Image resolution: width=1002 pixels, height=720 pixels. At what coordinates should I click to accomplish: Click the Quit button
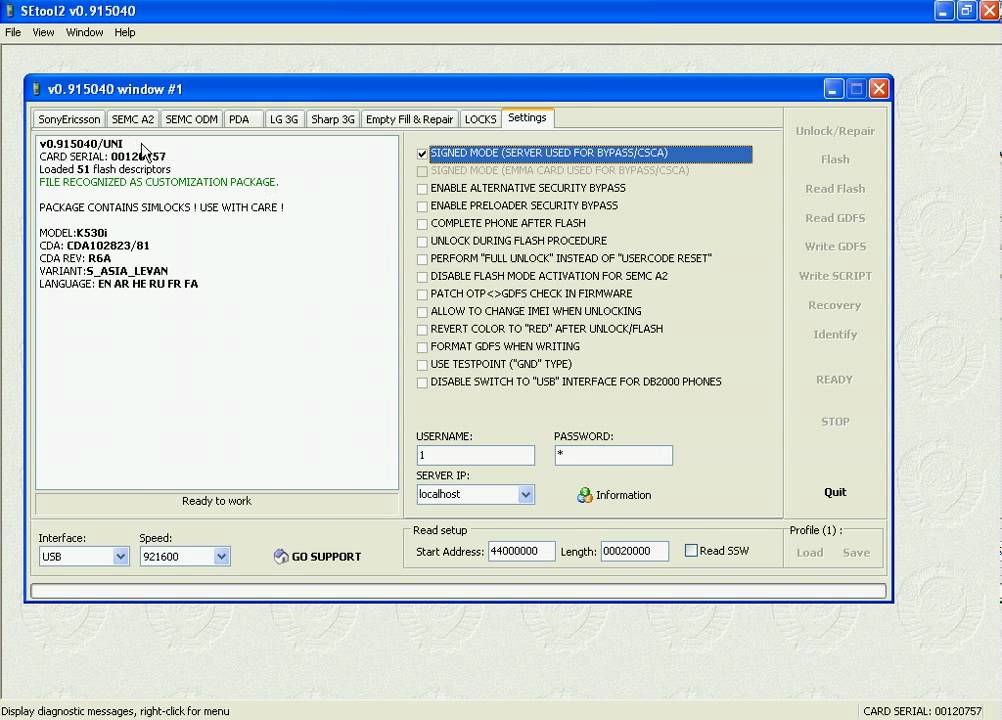coord(835,492)
